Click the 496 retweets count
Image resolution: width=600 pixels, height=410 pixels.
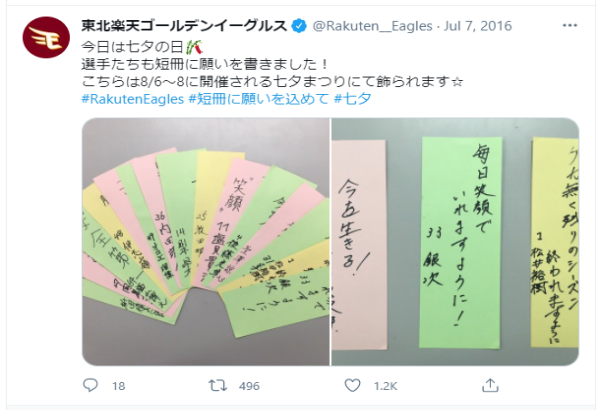click(249, 386)
